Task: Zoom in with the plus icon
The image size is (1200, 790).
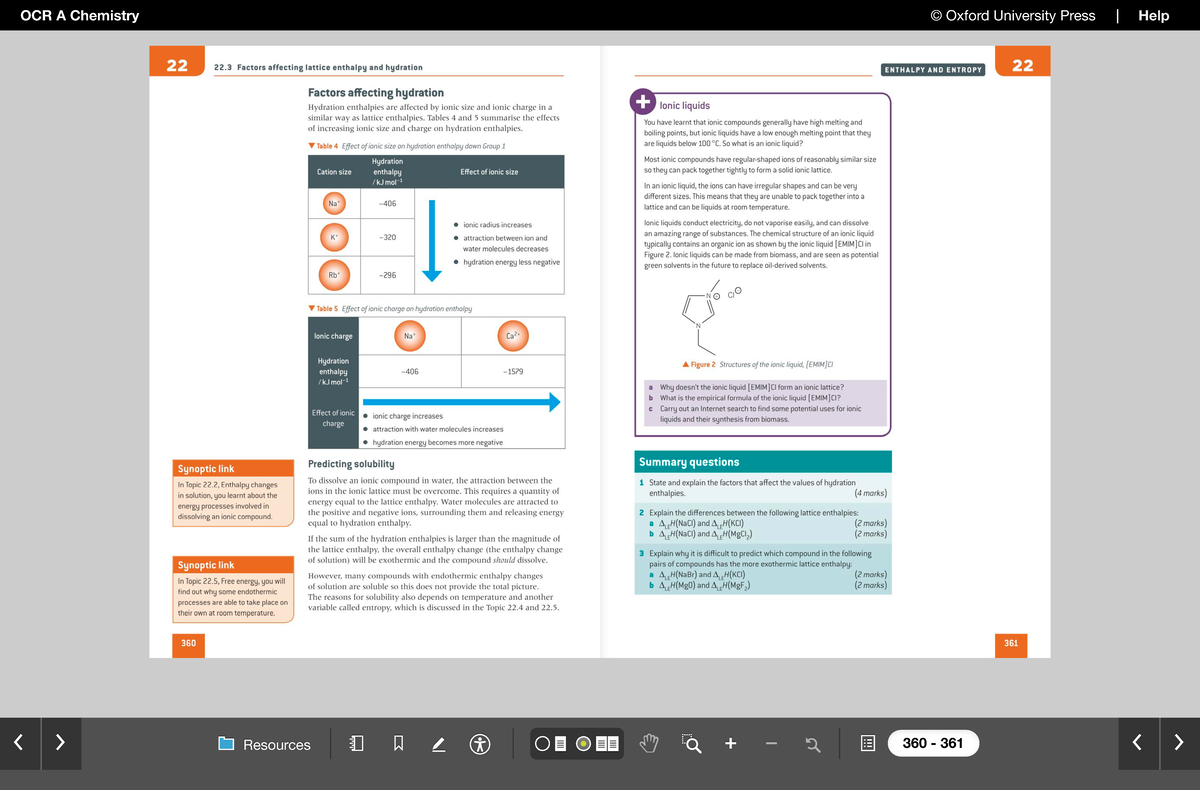Action: [731, 744]
